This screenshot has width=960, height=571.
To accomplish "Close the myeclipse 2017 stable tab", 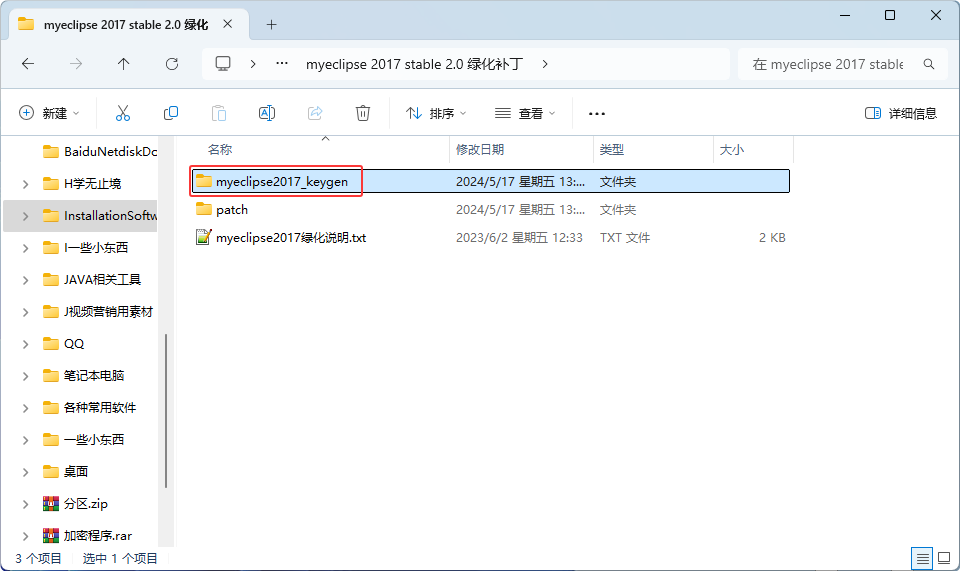I will pyautogui.click(x=228, y=24).
